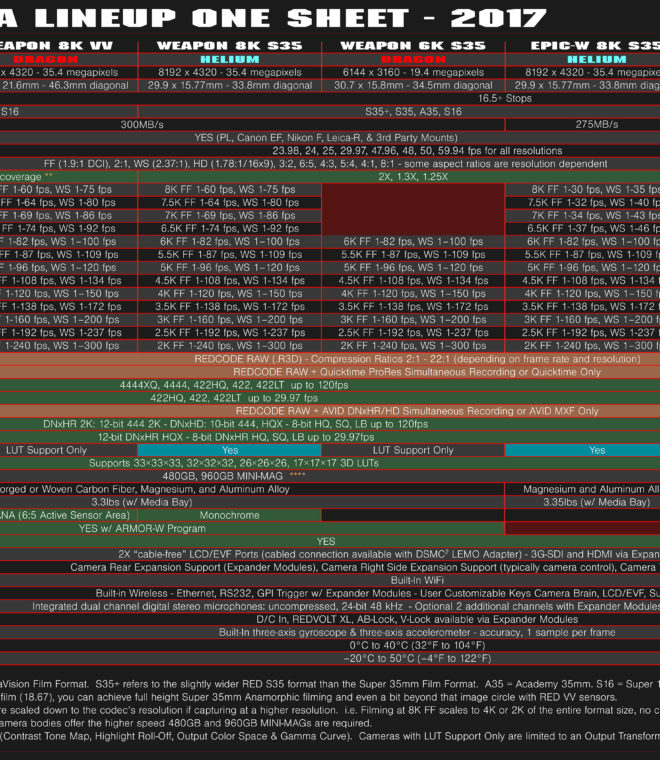Click '3.35lbs (w/ Media Bay)' weight cell
Viewport: 660px width, 760px height.
click(x=582, y=503)
